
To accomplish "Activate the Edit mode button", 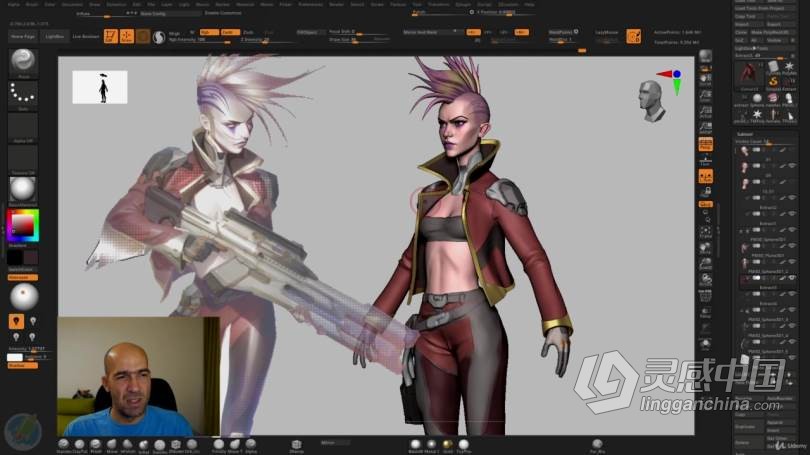I will point(111,37).
